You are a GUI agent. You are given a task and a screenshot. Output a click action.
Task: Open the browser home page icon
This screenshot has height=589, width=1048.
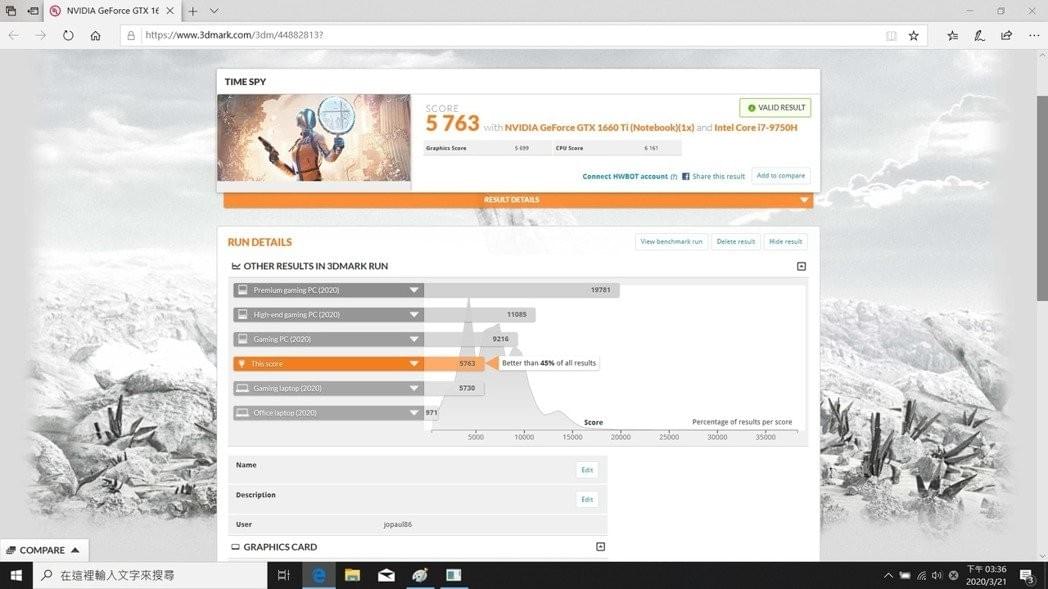pyautogui.click(x=96, y=35)
